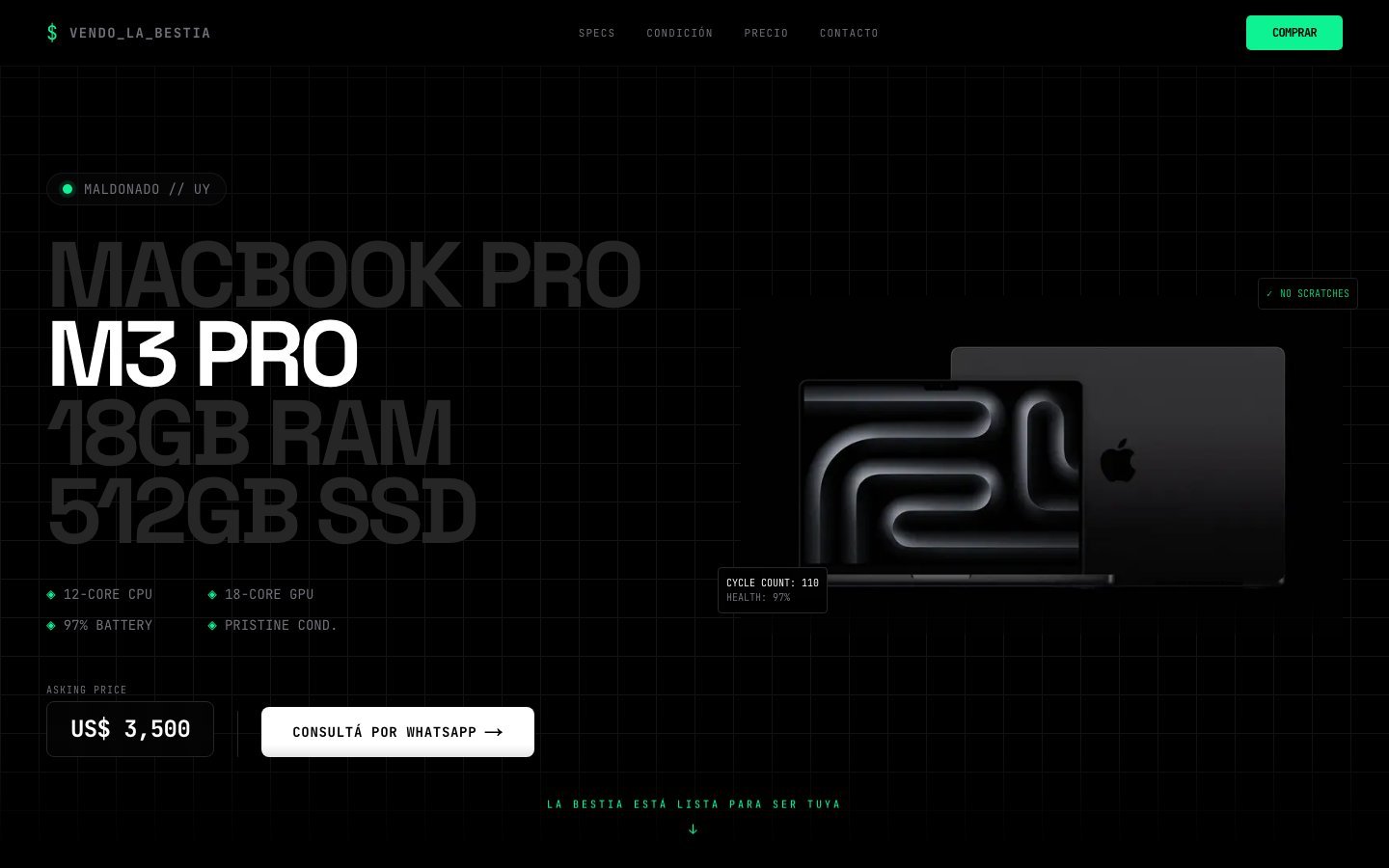Screen dimensions: 1389x868
Task: Jump to the PRECIO section
Action: (766, 33)
